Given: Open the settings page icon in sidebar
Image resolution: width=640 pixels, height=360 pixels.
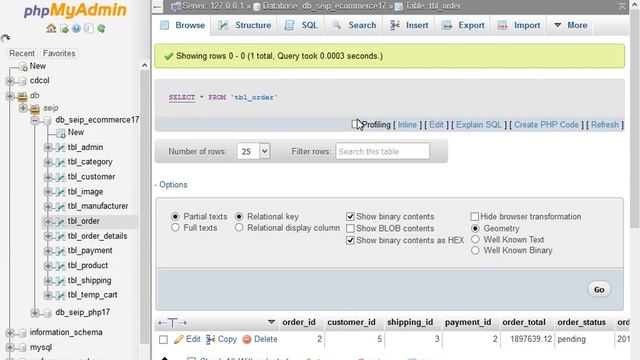Looking at the screenshot, I should (88, 29).
